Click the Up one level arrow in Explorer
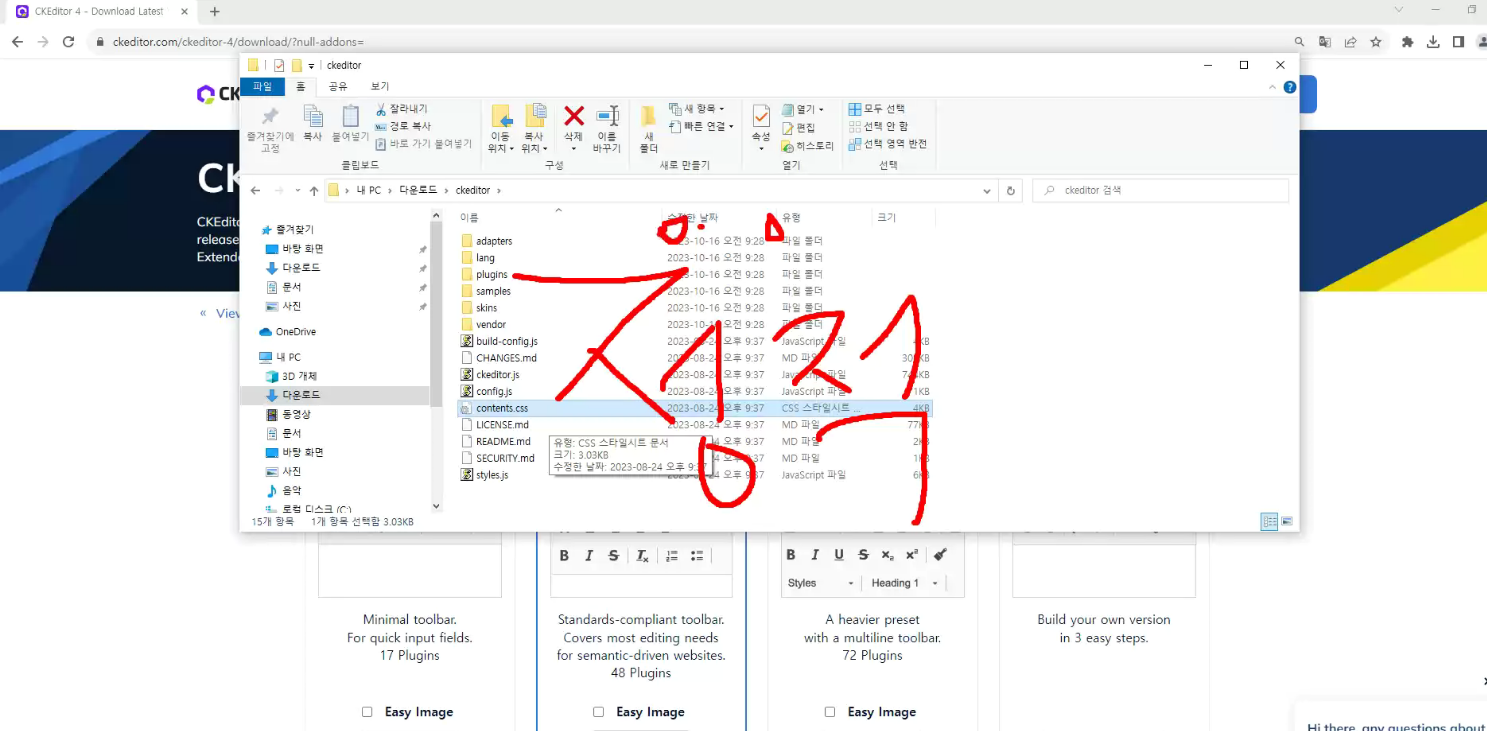The height and width of the screenshot is (731, 1487). pos(314,190)
